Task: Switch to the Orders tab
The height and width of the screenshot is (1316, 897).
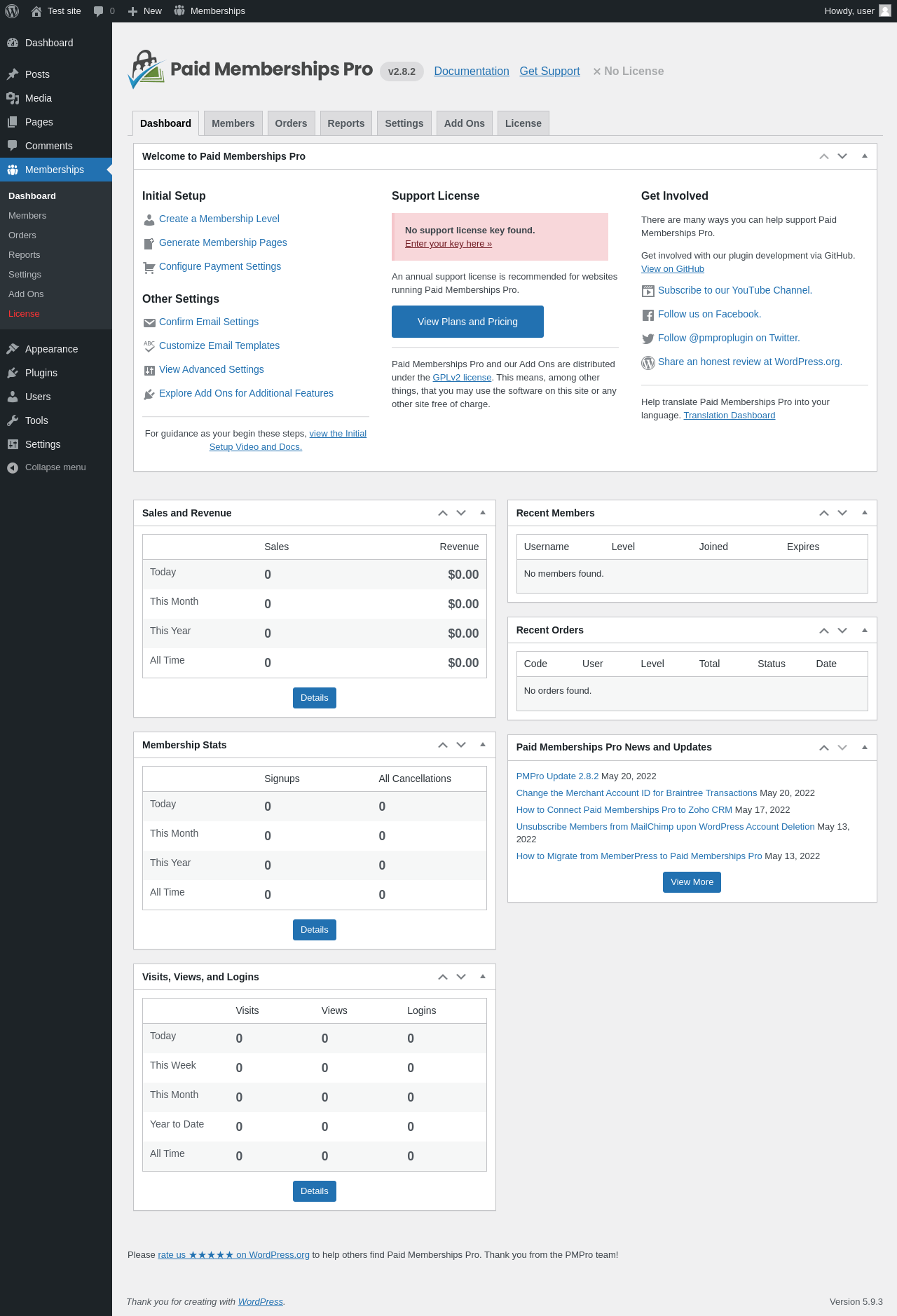Action: (x=291, y=123)
